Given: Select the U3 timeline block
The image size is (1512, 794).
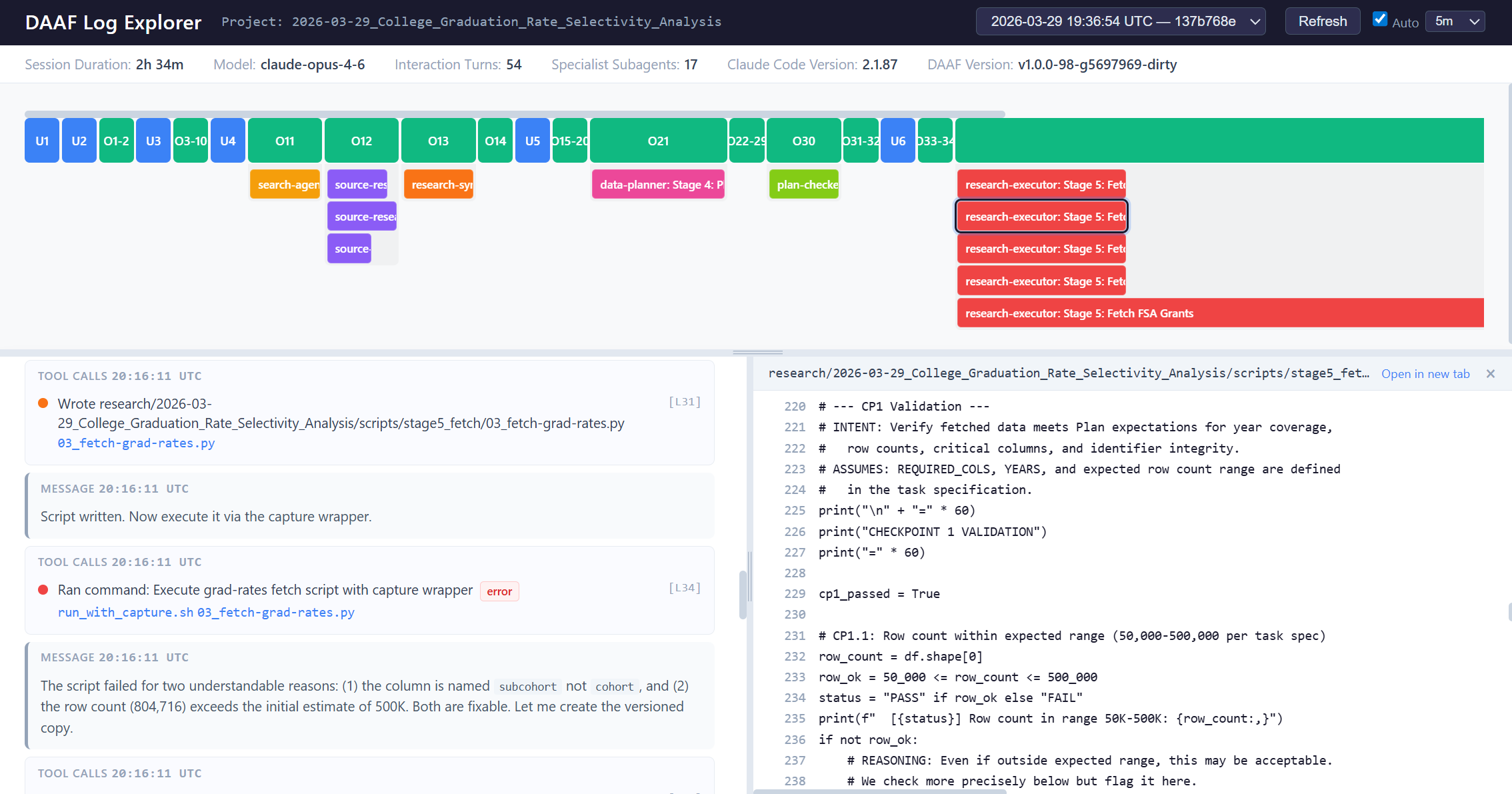Looking at the screenshot, I should coord(153,141).
